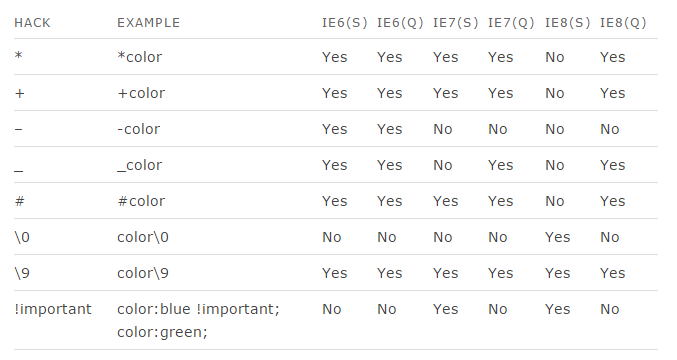Select the IE6(S) column header
Screen dimensions: 677x360
(345, 23)
